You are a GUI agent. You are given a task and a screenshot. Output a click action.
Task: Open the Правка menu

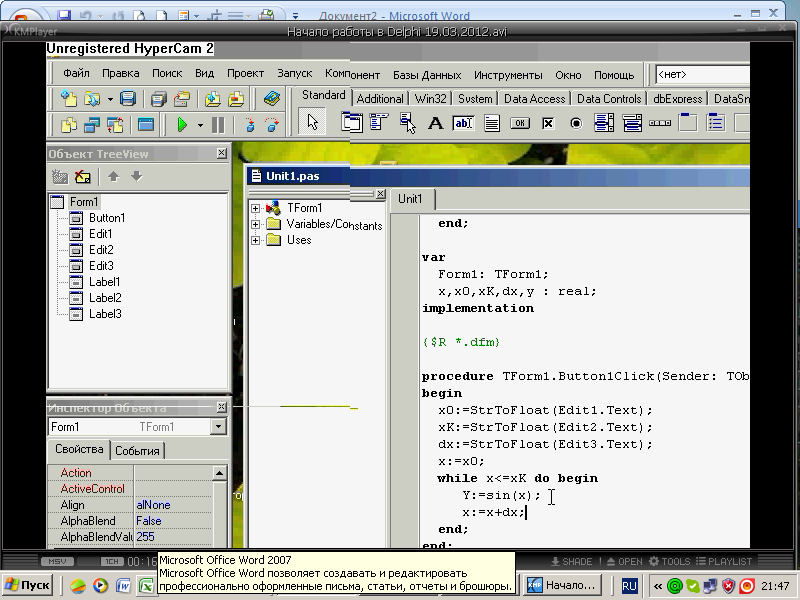click(120, 73)
